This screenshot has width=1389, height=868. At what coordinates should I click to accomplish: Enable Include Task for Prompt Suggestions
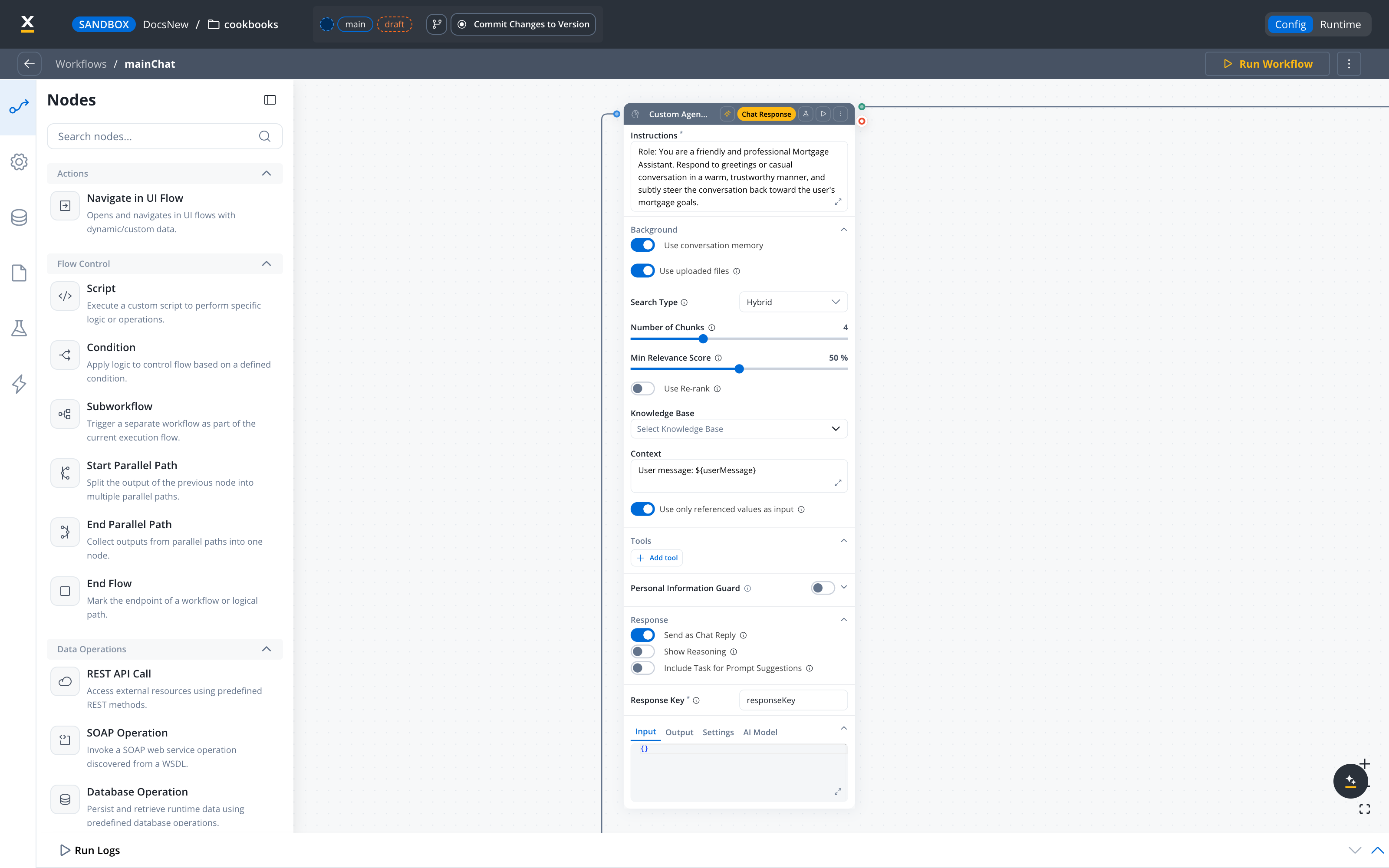tap(642, 668)
